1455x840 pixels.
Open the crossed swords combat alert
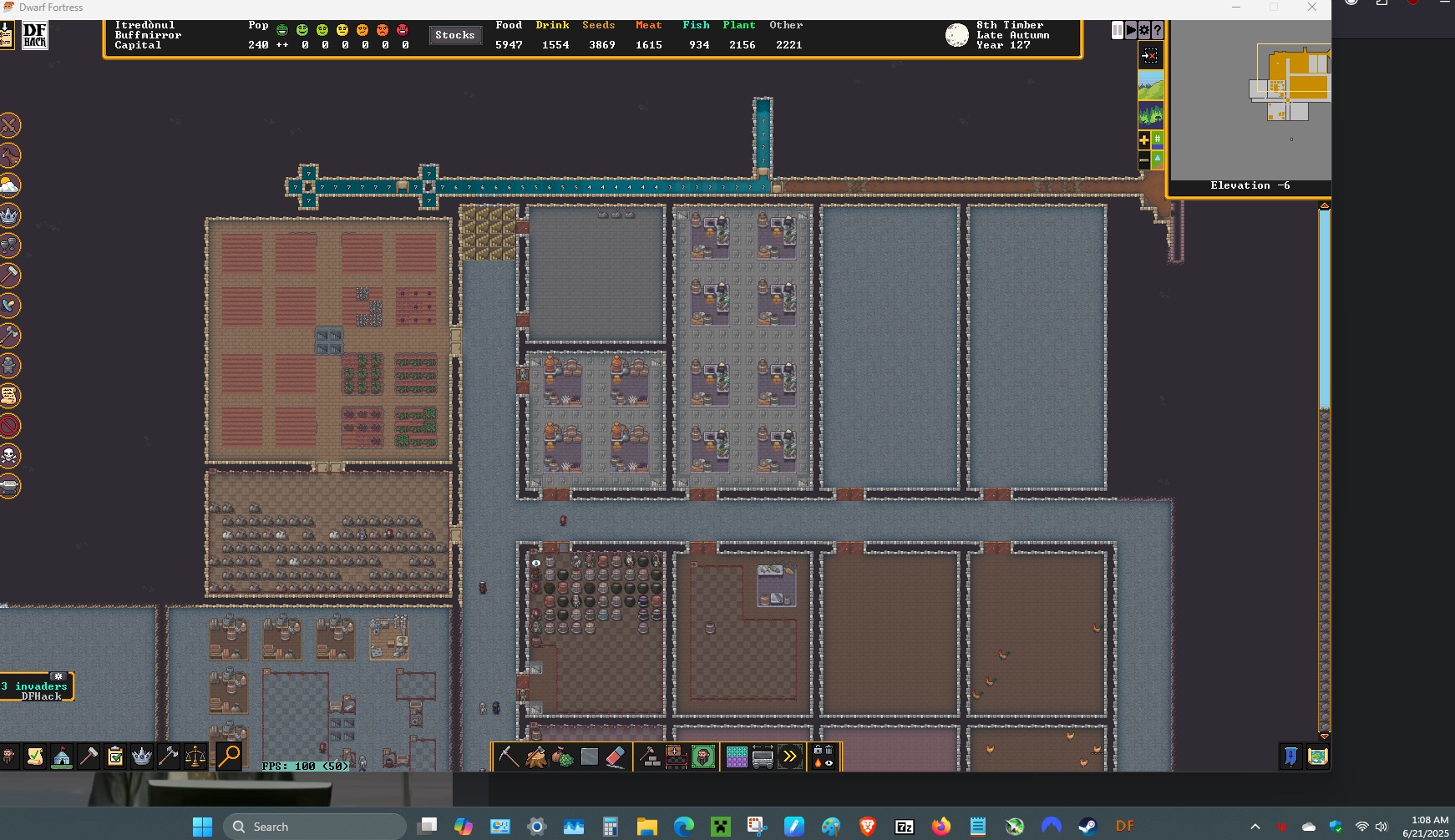click(x=9, y=125)
